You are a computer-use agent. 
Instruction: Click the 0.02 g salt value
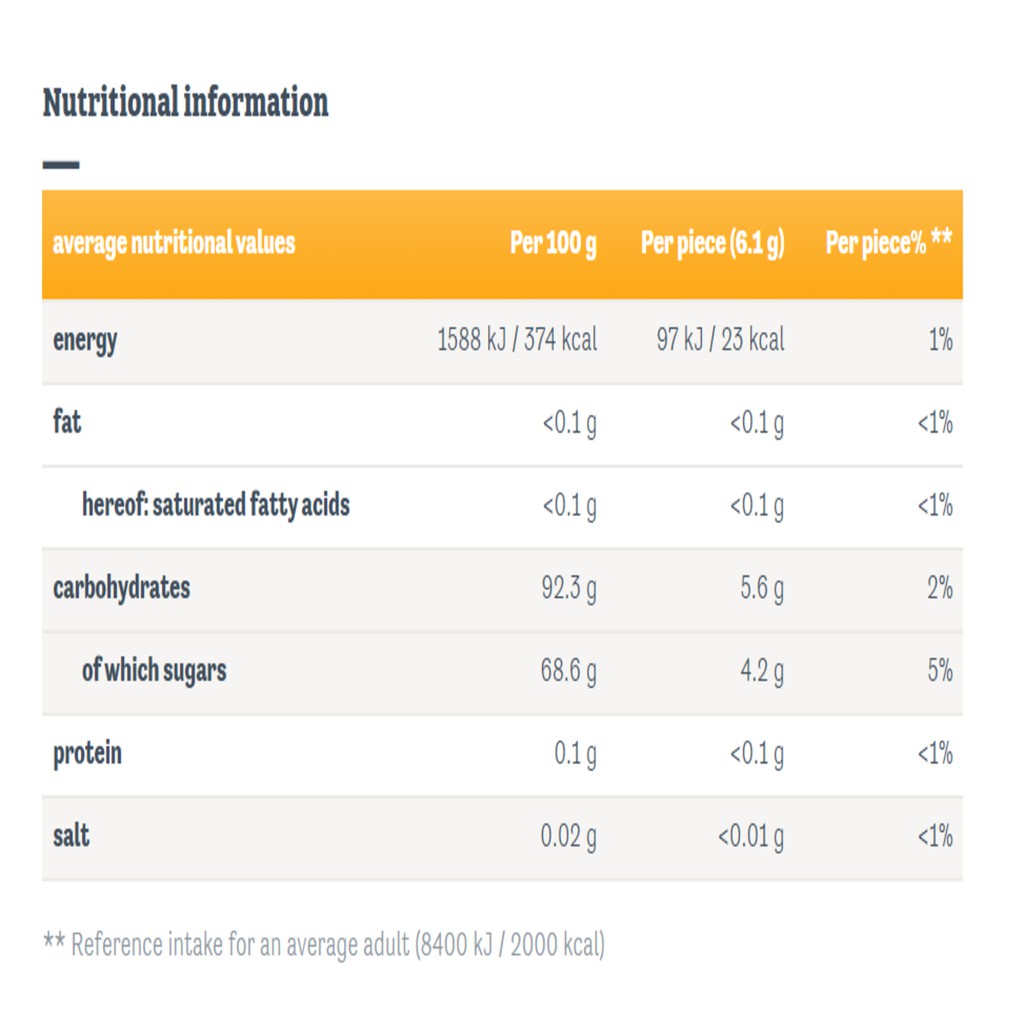(569, 837)
